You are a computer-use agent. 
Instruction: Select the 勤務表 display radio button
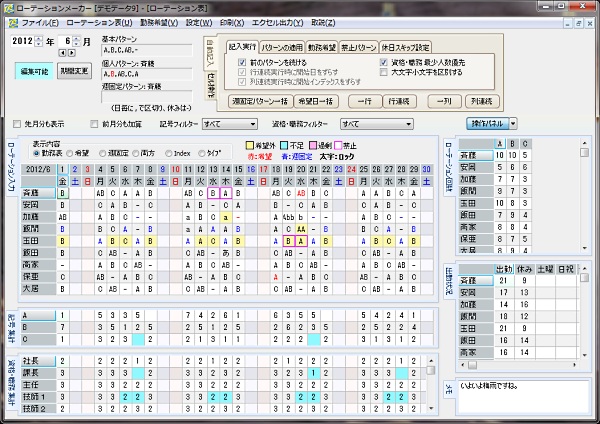pos(36,153)
